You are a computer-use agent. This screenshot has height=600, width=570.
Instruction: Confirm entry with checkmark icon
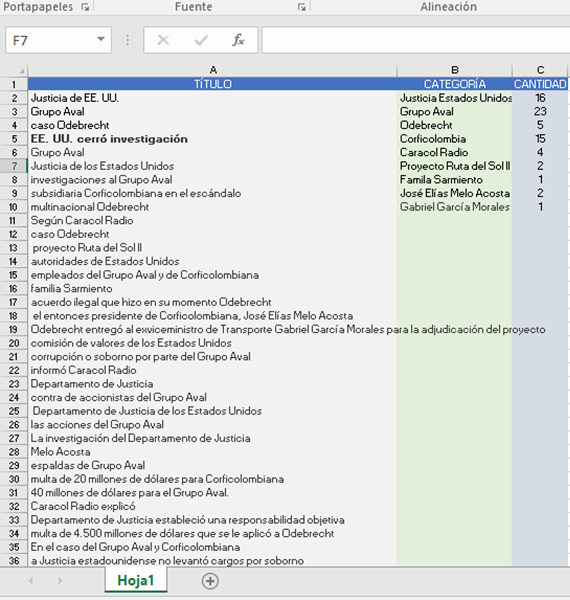[x=201, y=40]
